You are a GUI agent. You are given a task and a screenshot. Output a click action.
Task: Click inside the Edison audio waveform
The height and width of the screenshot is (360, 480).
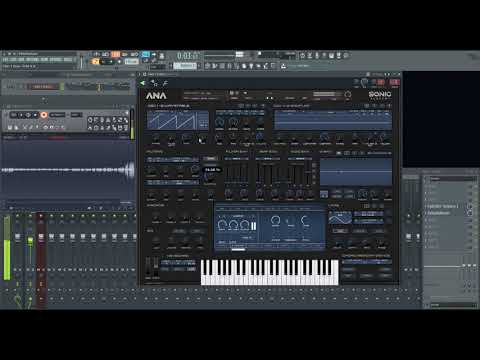click(x=68, y=170)
